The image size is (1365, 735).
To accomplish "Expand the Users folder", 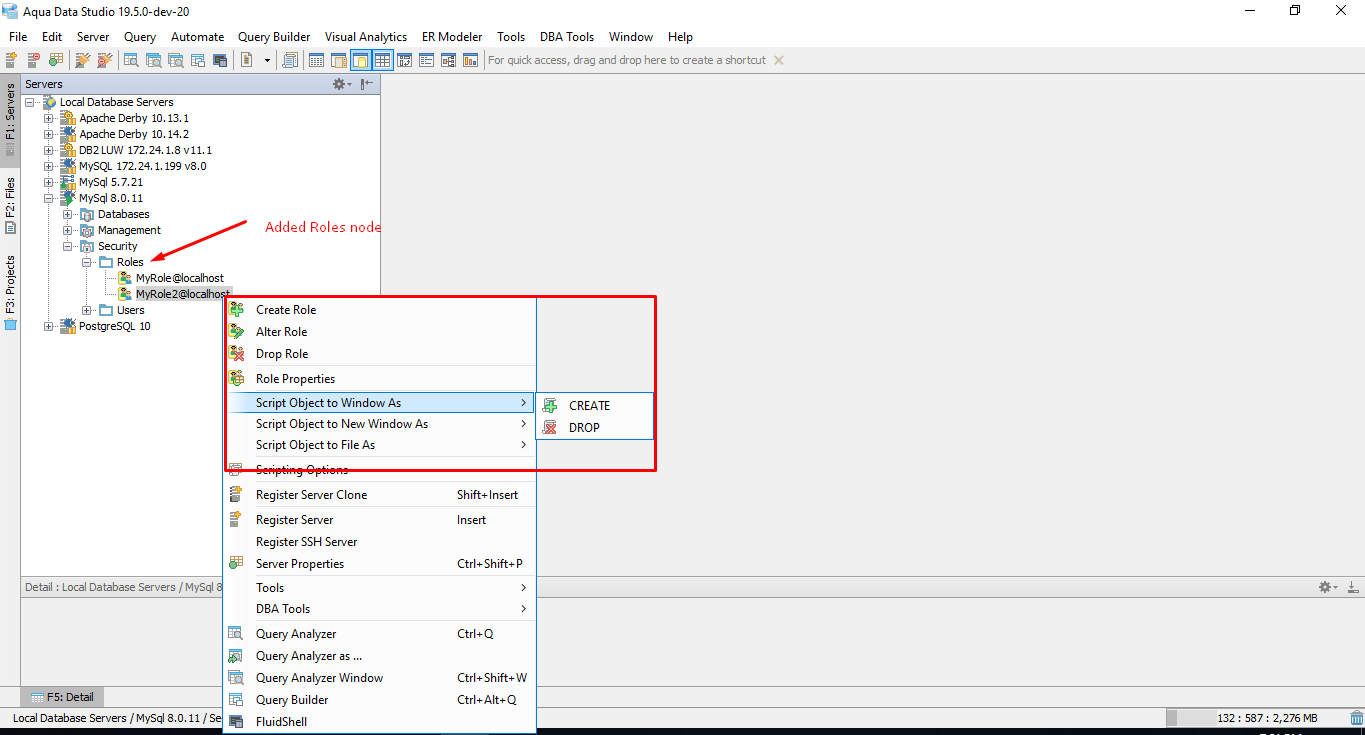I will click(86, 310).
